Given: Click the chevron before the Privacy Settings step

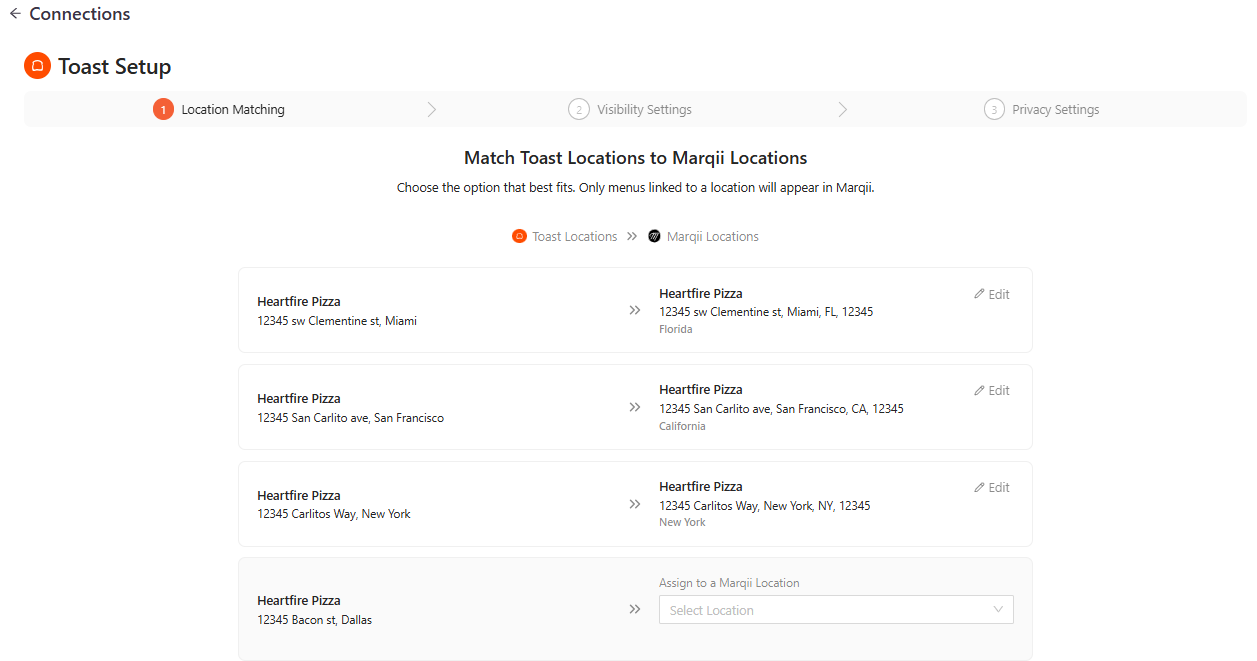Looking at the screenshot, I should 842,110.
